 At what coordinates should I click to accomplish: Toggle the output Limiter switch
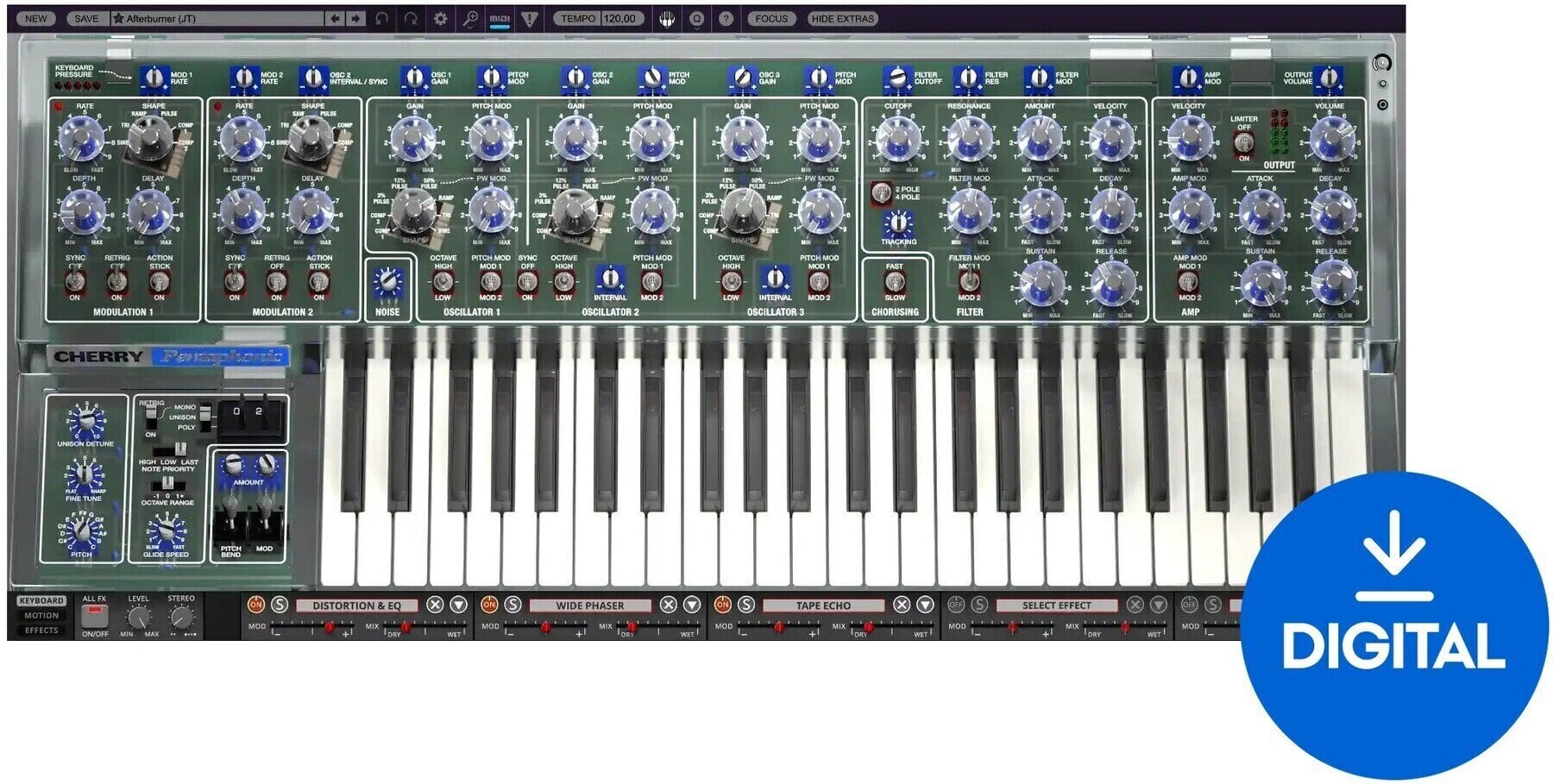[x=1243, y=143]
